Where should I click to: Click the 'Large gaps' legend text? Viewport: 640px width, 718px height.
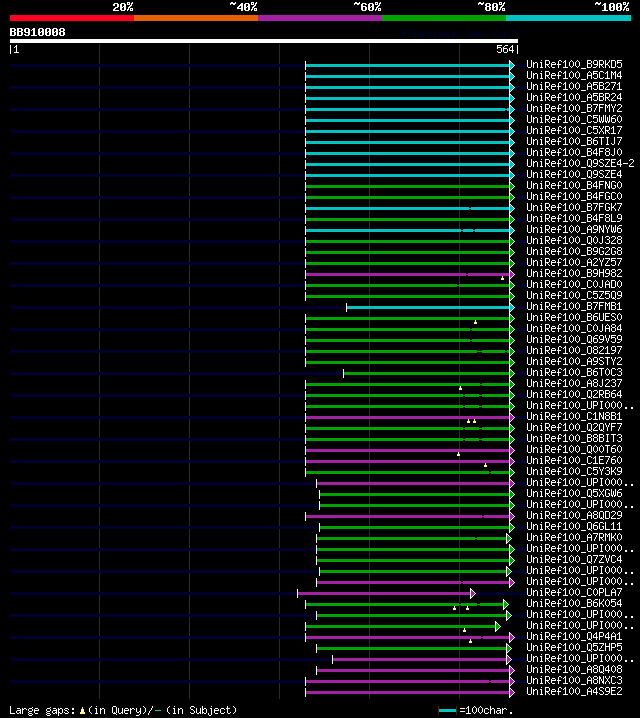(x=43, y=710)
